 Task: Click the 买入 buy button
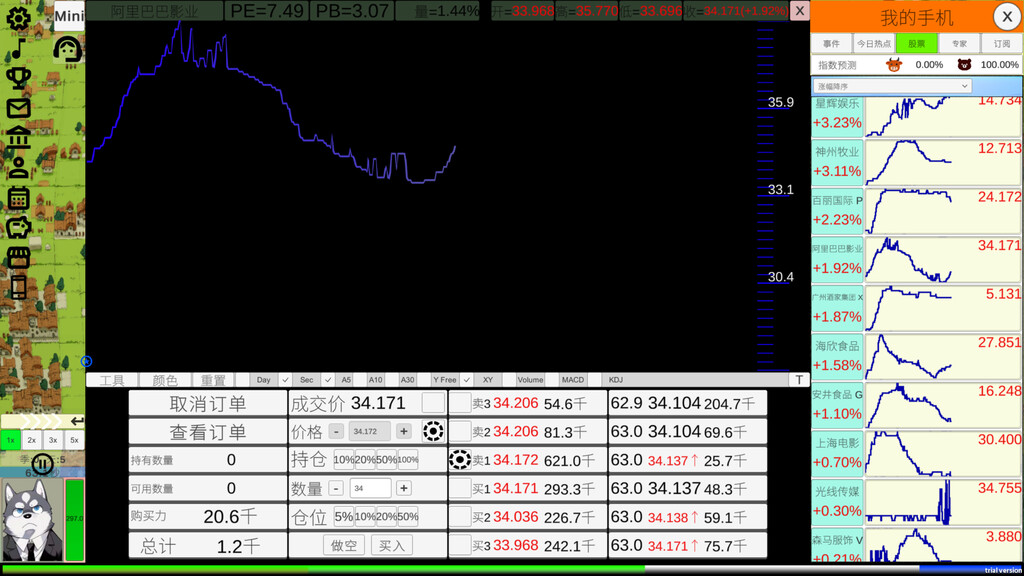pyautogui.click(x=391, y=545)
